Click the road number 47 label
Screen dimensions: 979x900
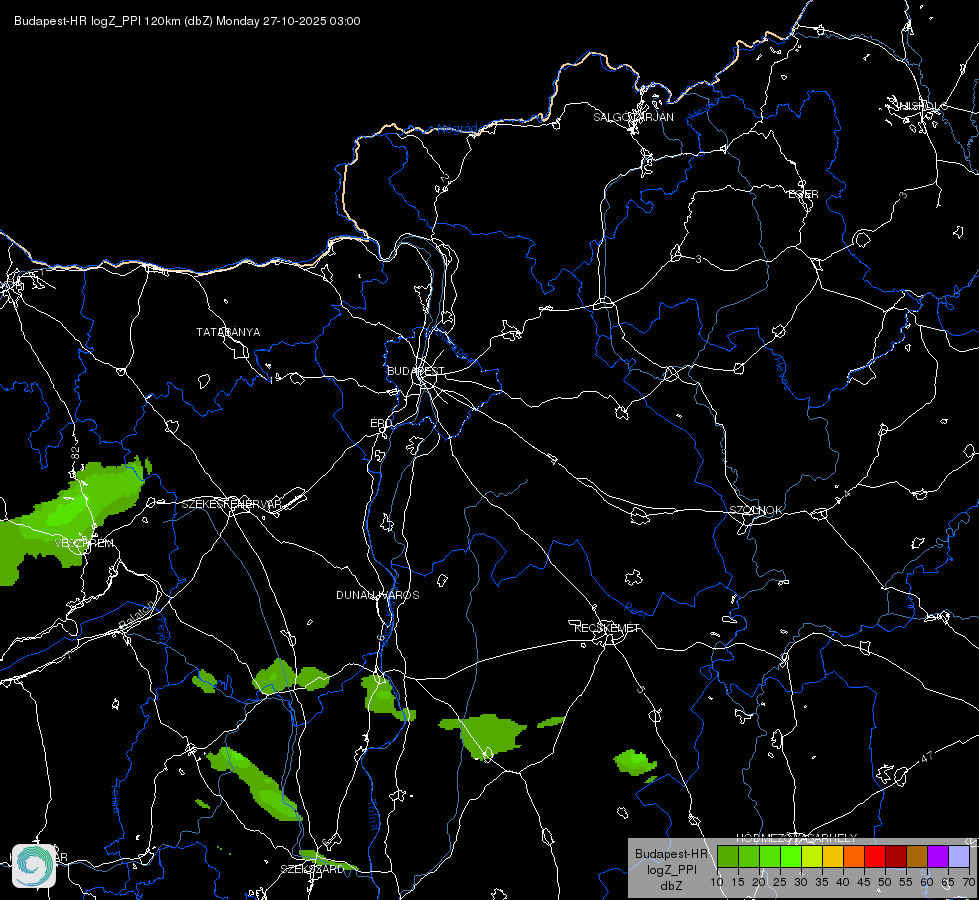tap(927, 757)
